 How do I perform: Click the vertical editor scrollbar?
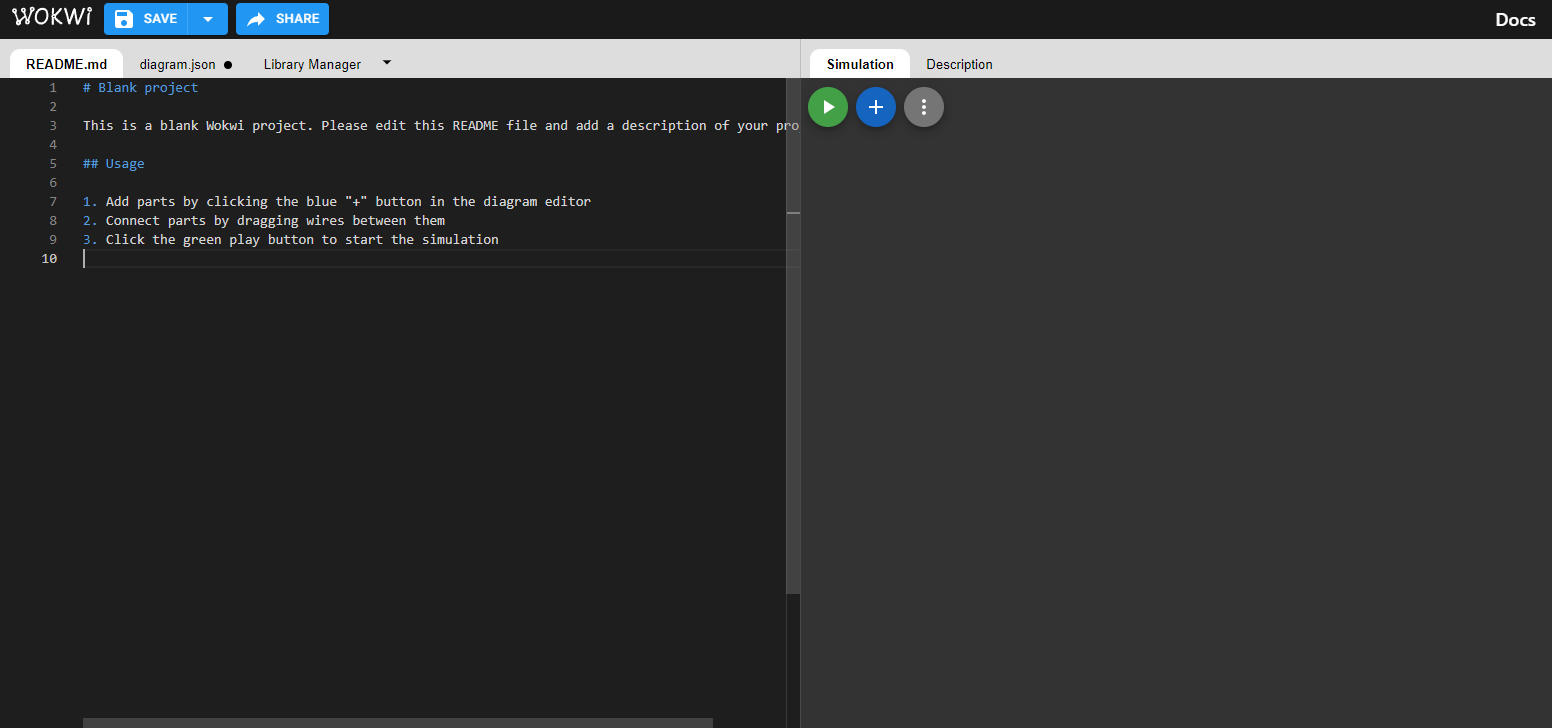793,335
